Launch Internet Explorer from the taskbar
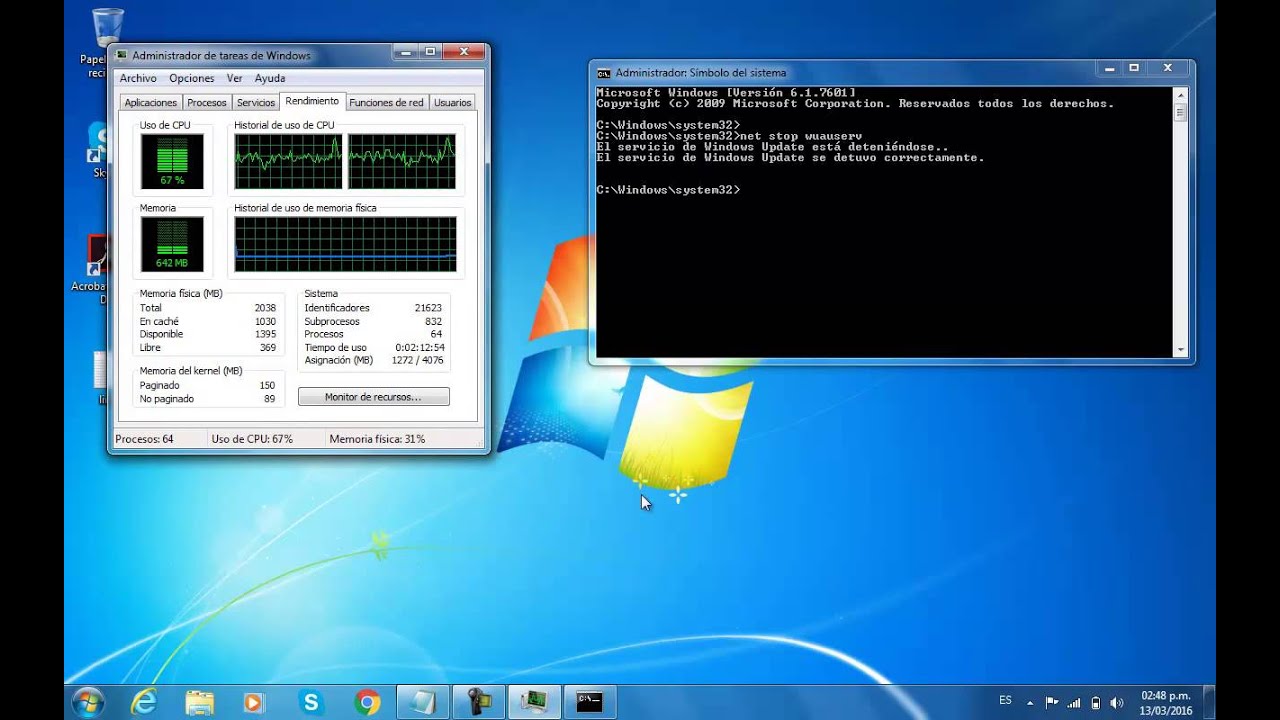Viewport: 1280px width, 720px height. pyautogui.click(x=144, y=703)
